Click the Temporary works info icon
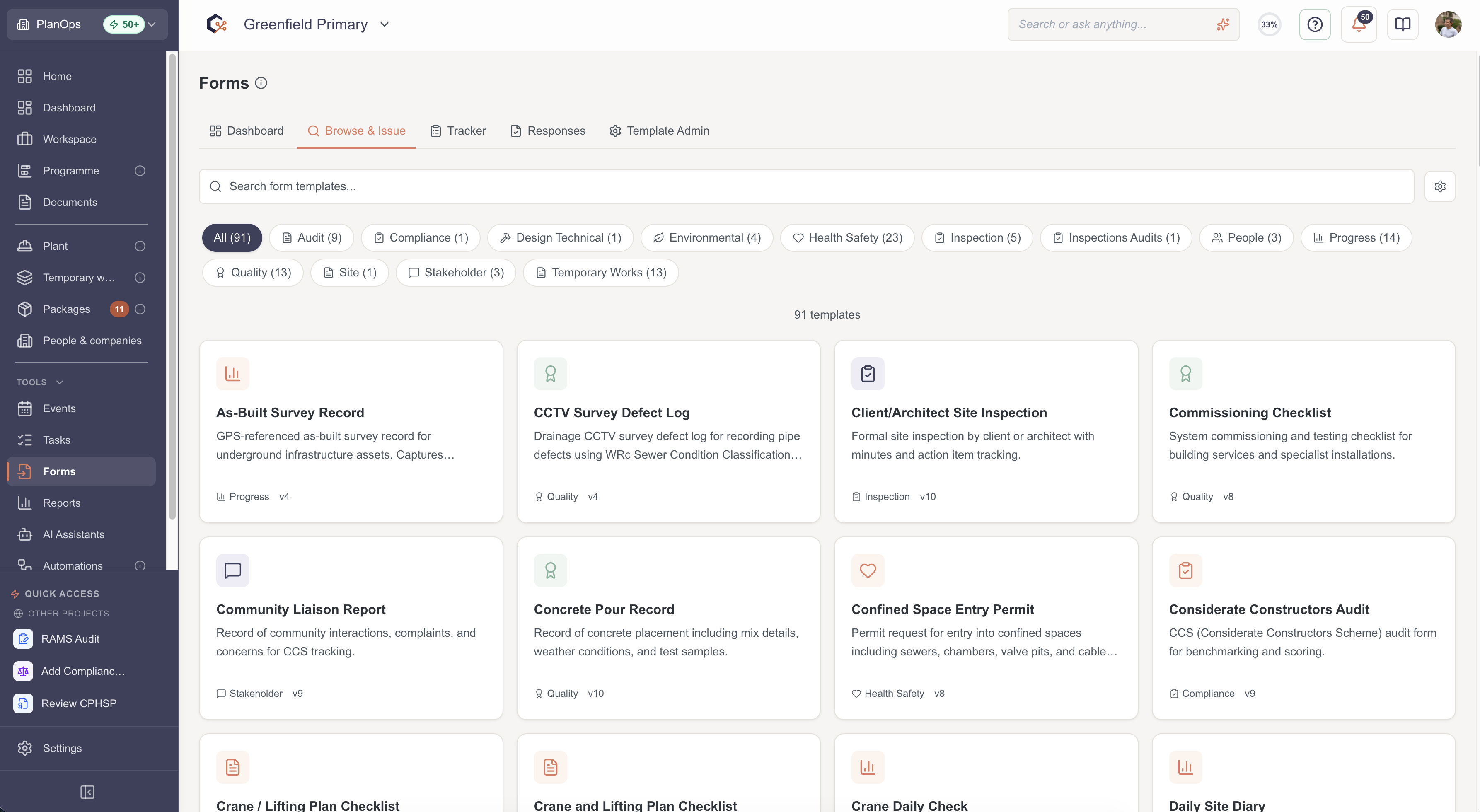This screenshot has height=812, width=1480. [x=140, y=278]
